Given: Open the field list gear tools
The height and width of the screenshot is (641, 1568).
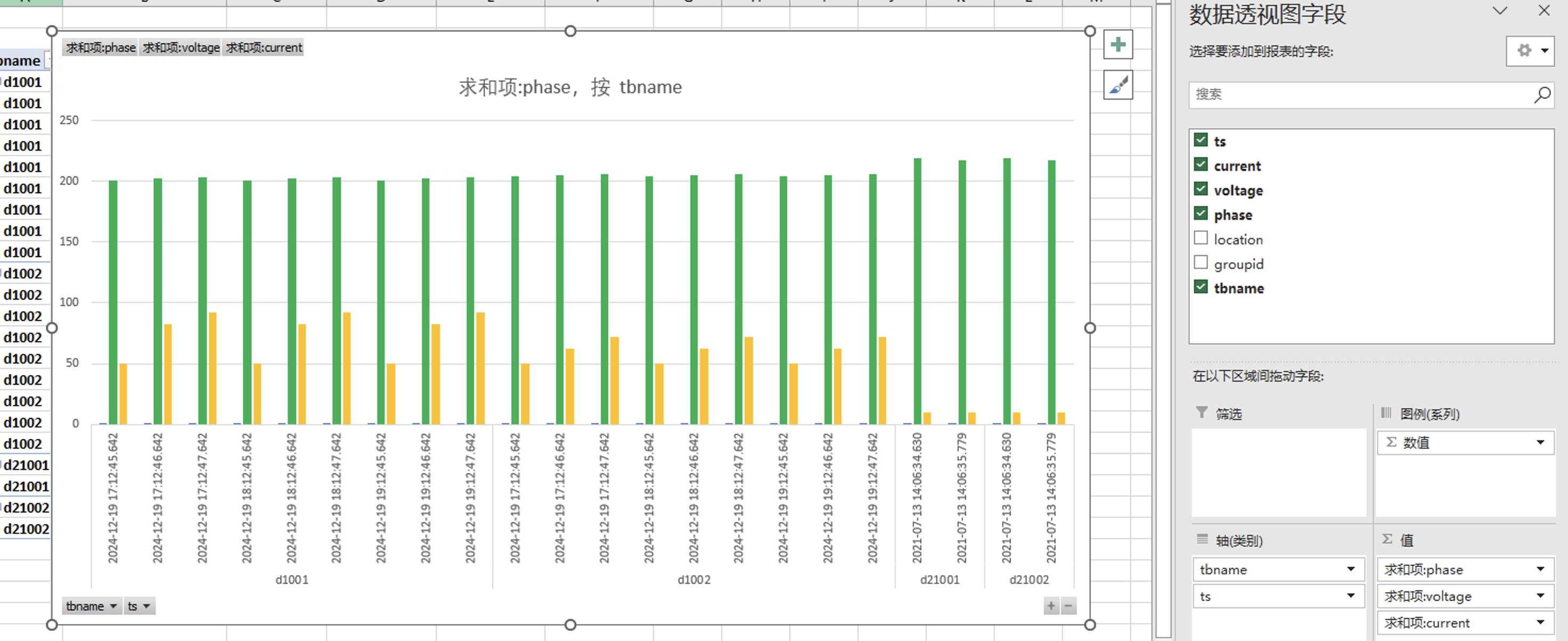Looking at the screenshot, I should click(x=1530, y=51).
